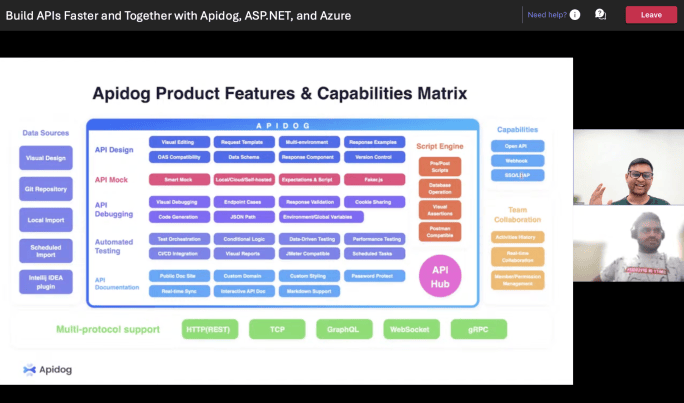Screen dimensions: 684x403
Task: Open the Need help? link
Action: [547, 15]
